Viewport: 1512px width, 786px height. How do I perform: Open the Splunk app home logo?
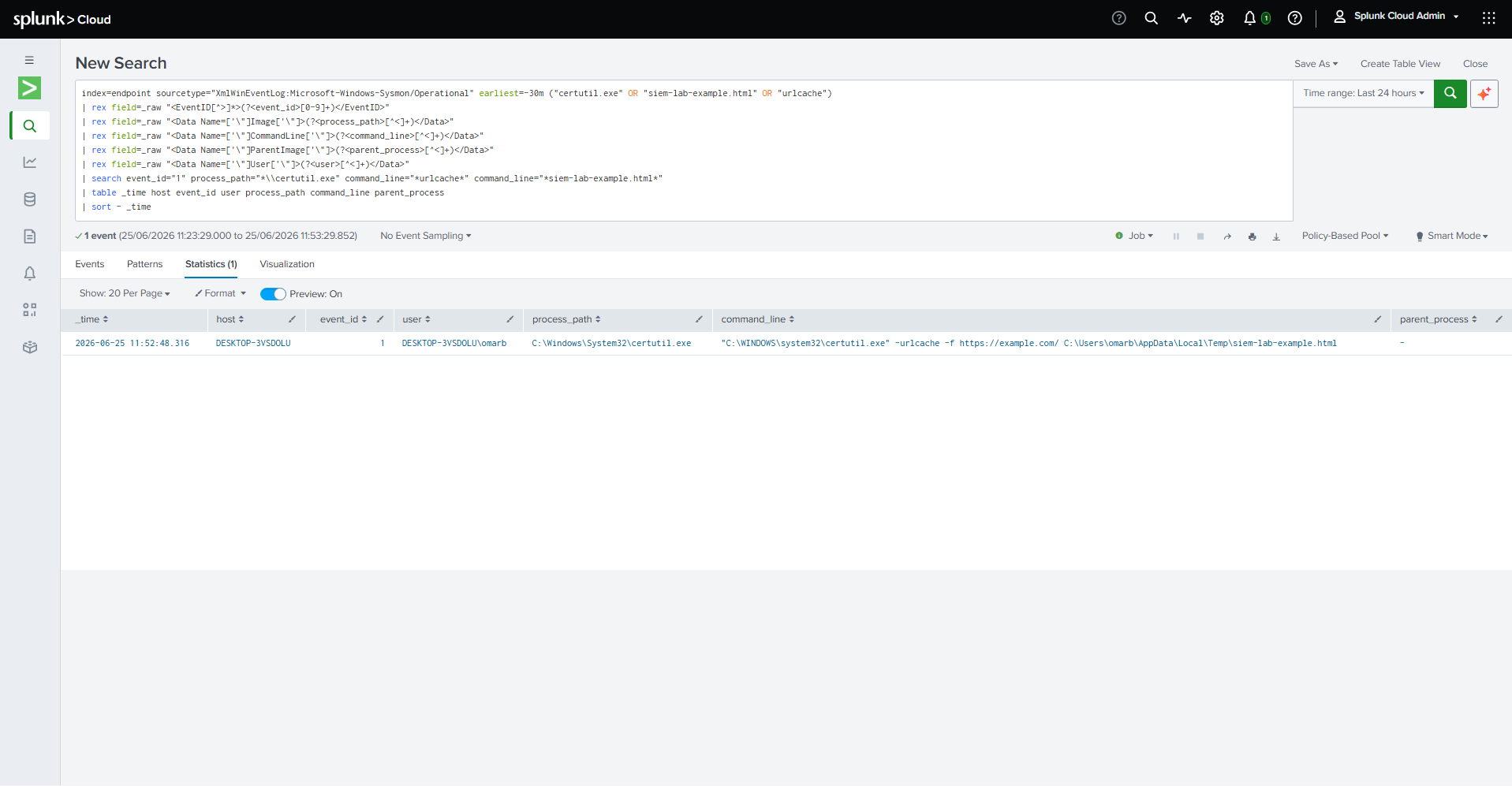click(x=29, y=88)
